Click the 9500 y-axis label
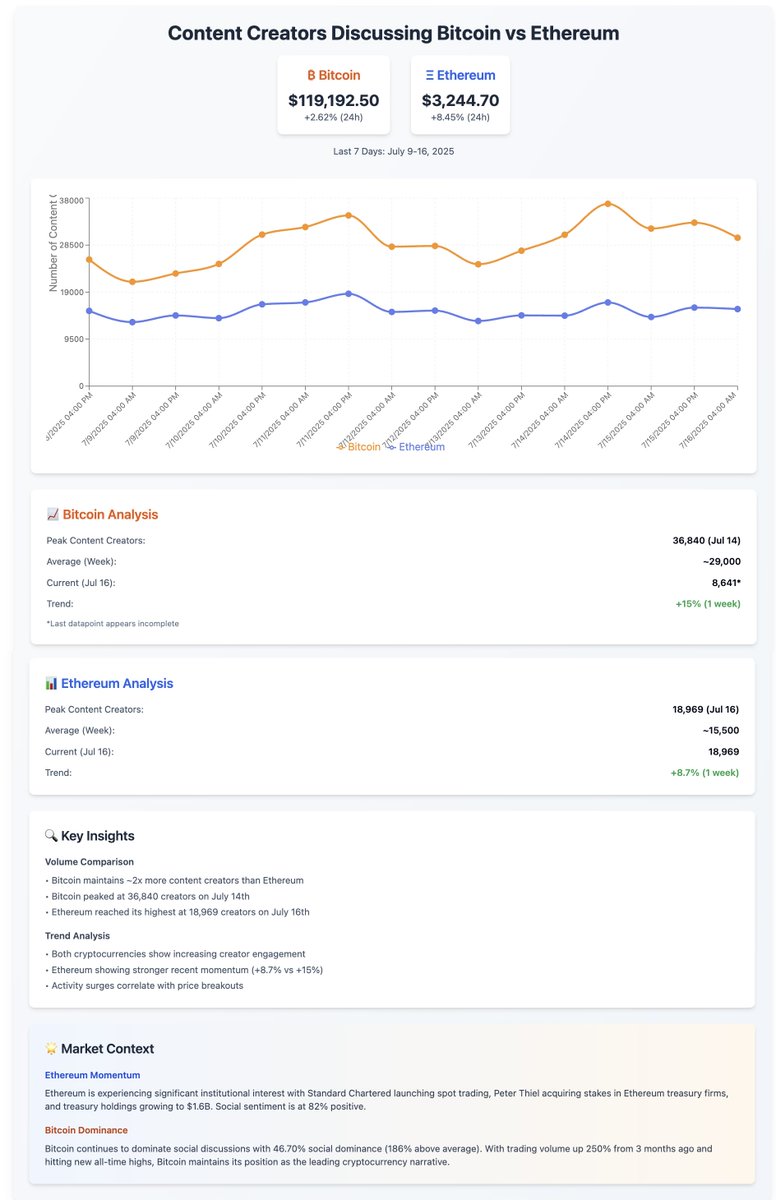Screen dimensions: 776x1200 pos(73,339)
